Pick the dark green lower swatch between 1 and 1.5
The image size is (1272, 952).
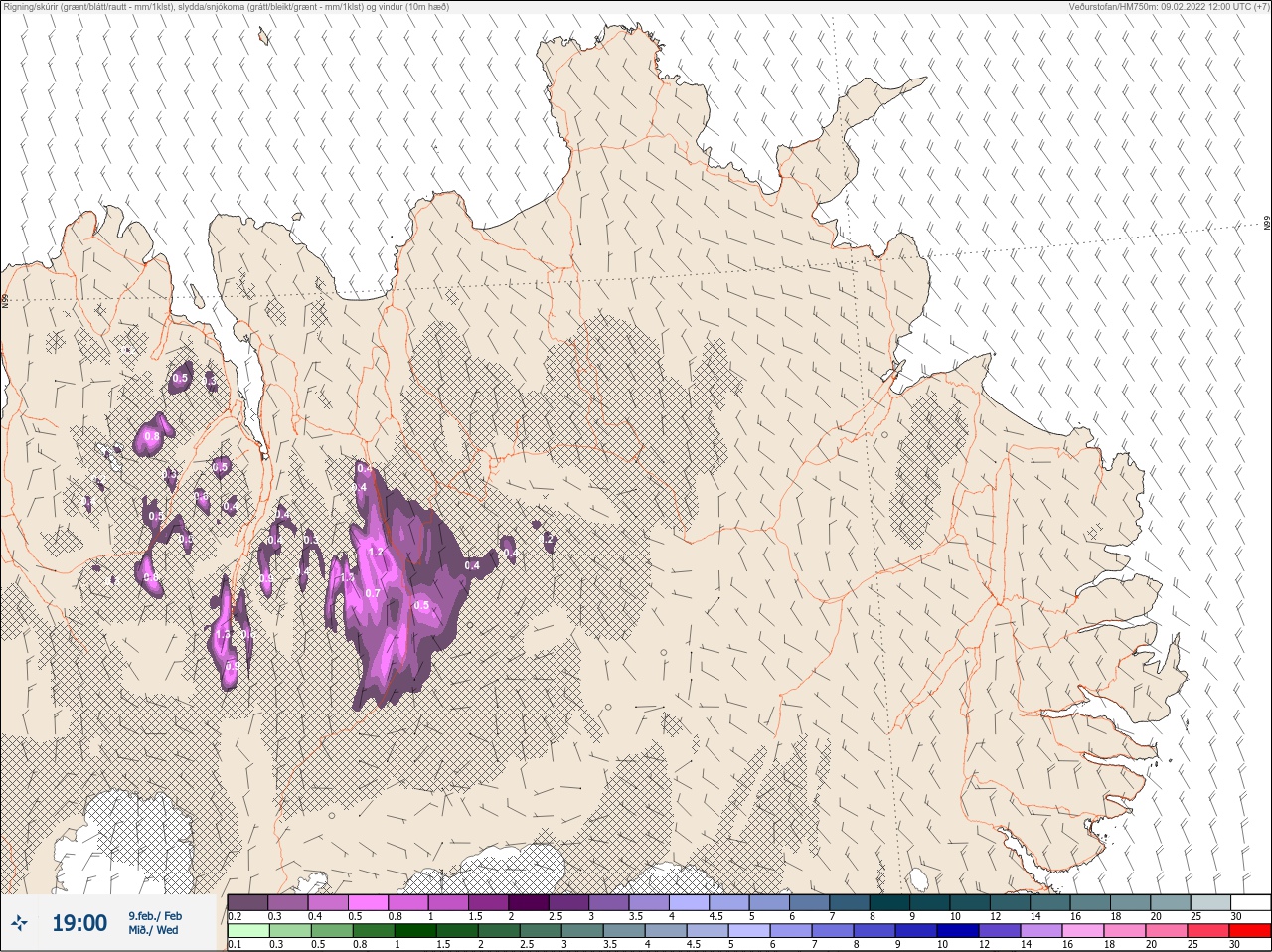pos(415,931)
